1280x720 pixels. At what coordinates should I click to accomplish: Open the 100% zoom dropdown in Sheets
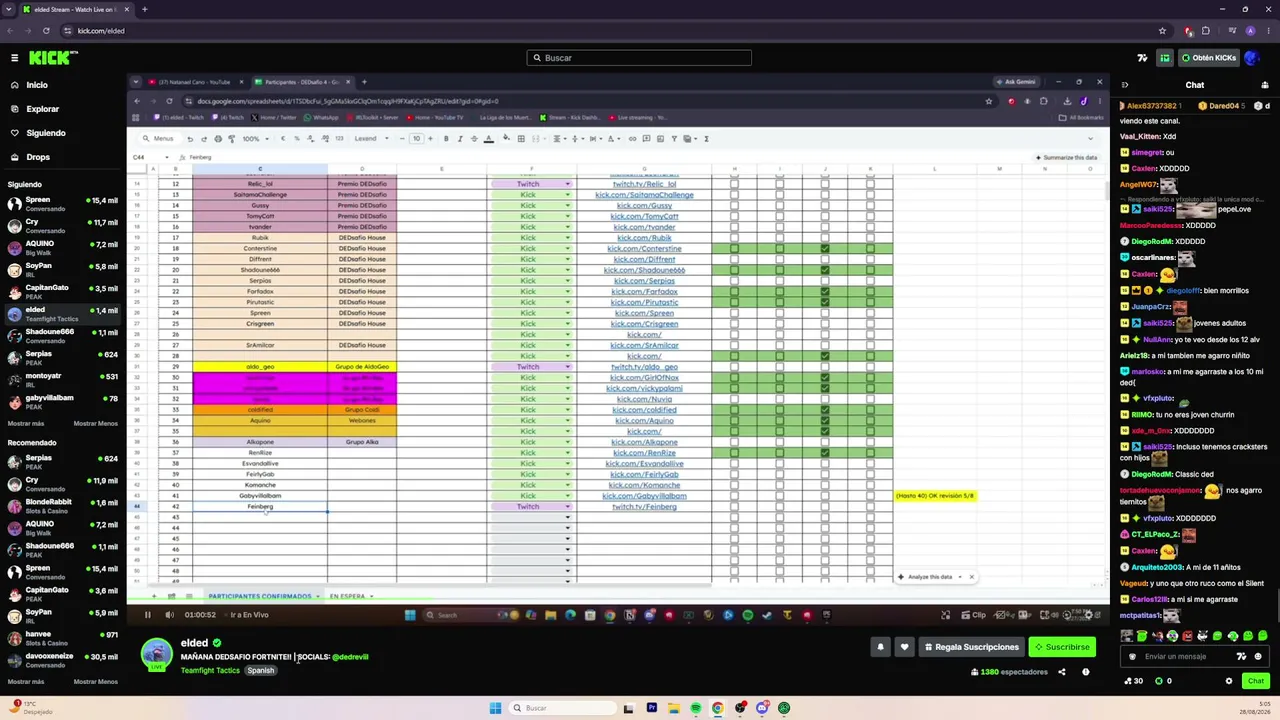254,139
